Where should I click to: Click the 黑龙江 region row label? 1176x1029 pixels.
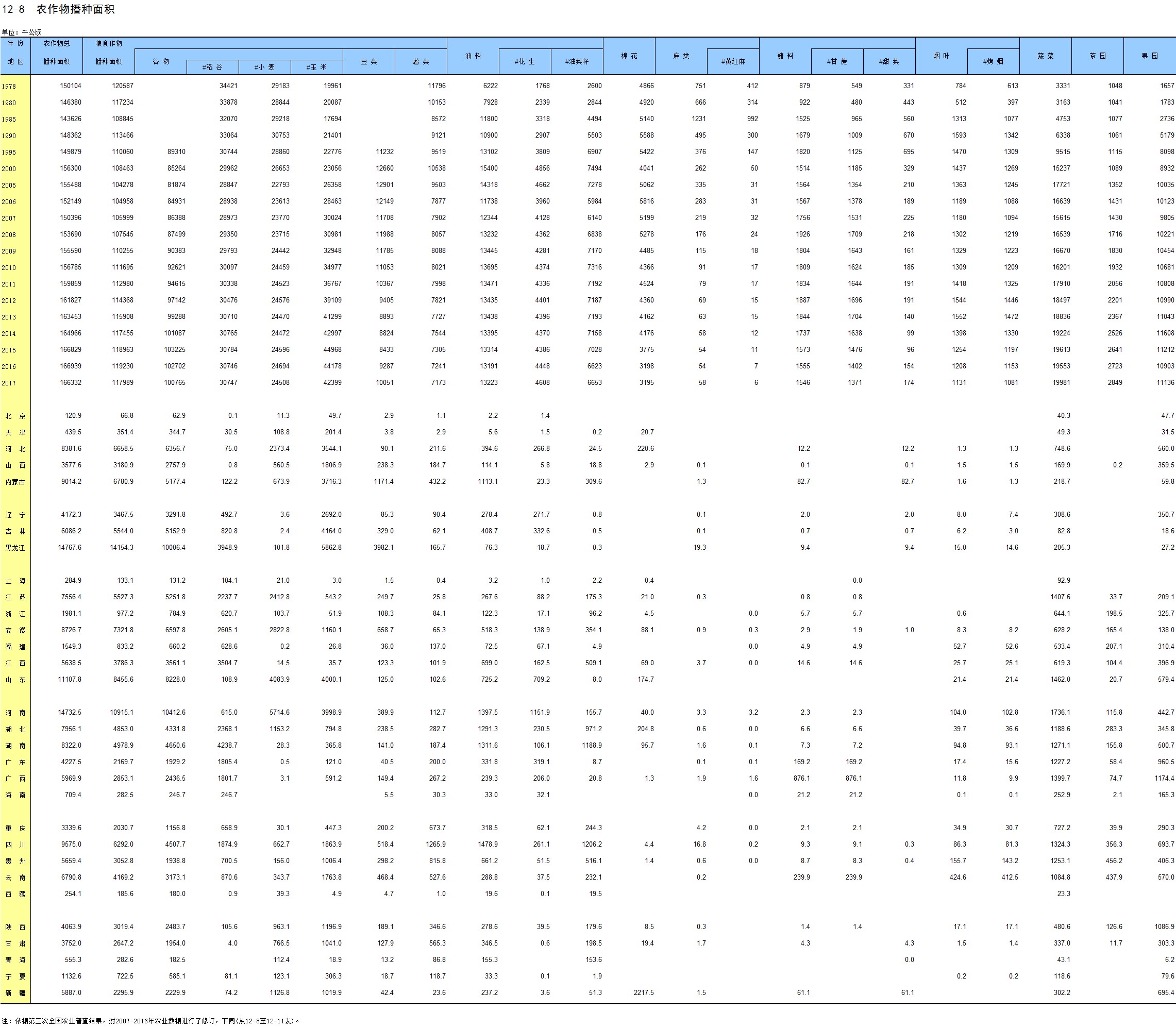(15, 548)
